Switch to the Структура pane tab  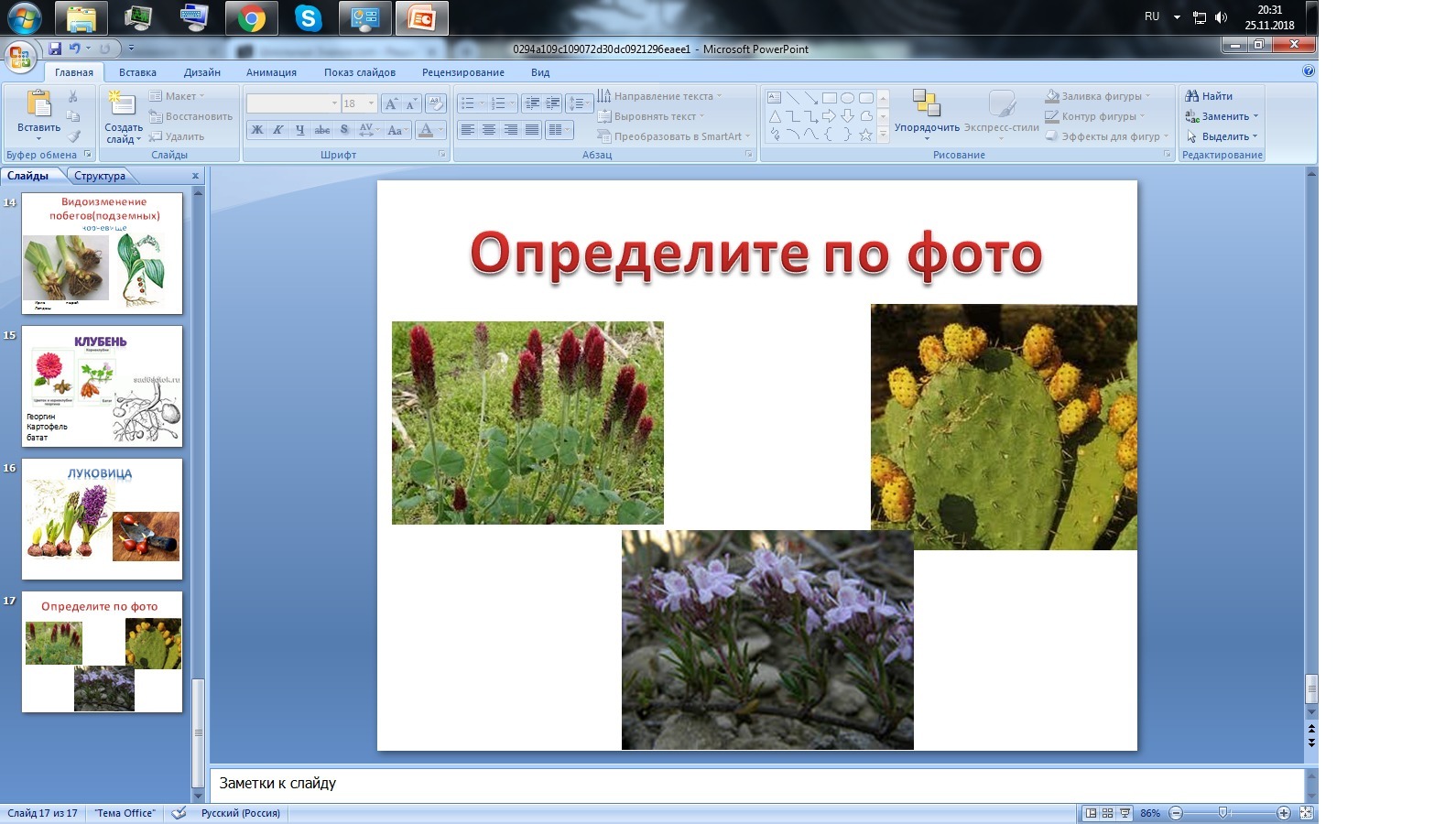pos(100,176)
